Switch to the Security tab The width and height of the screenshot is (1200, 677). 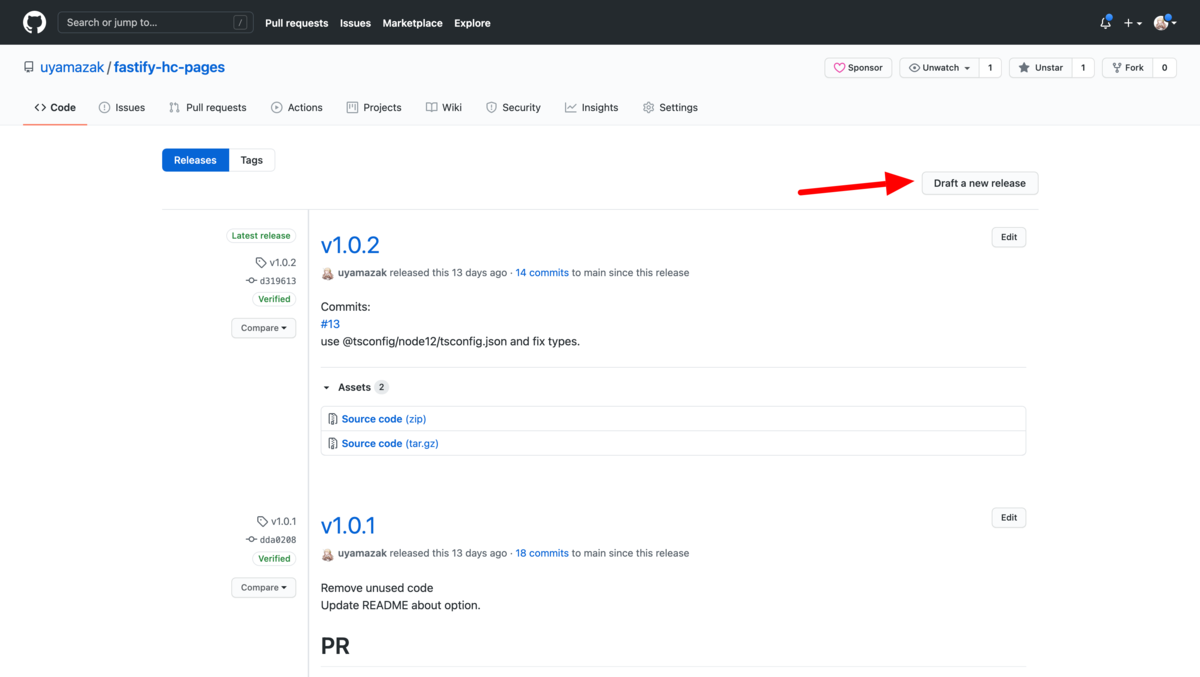513,107
